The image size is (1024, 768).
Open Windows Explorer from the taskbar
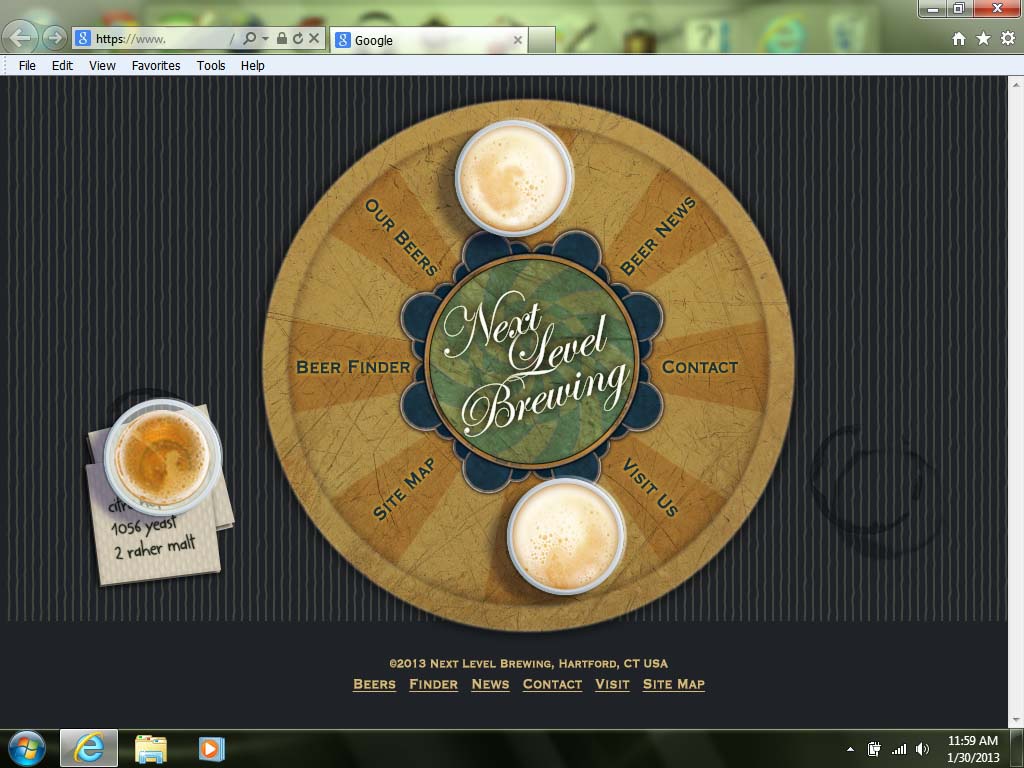pyautogui.click(x=151, y=748)
